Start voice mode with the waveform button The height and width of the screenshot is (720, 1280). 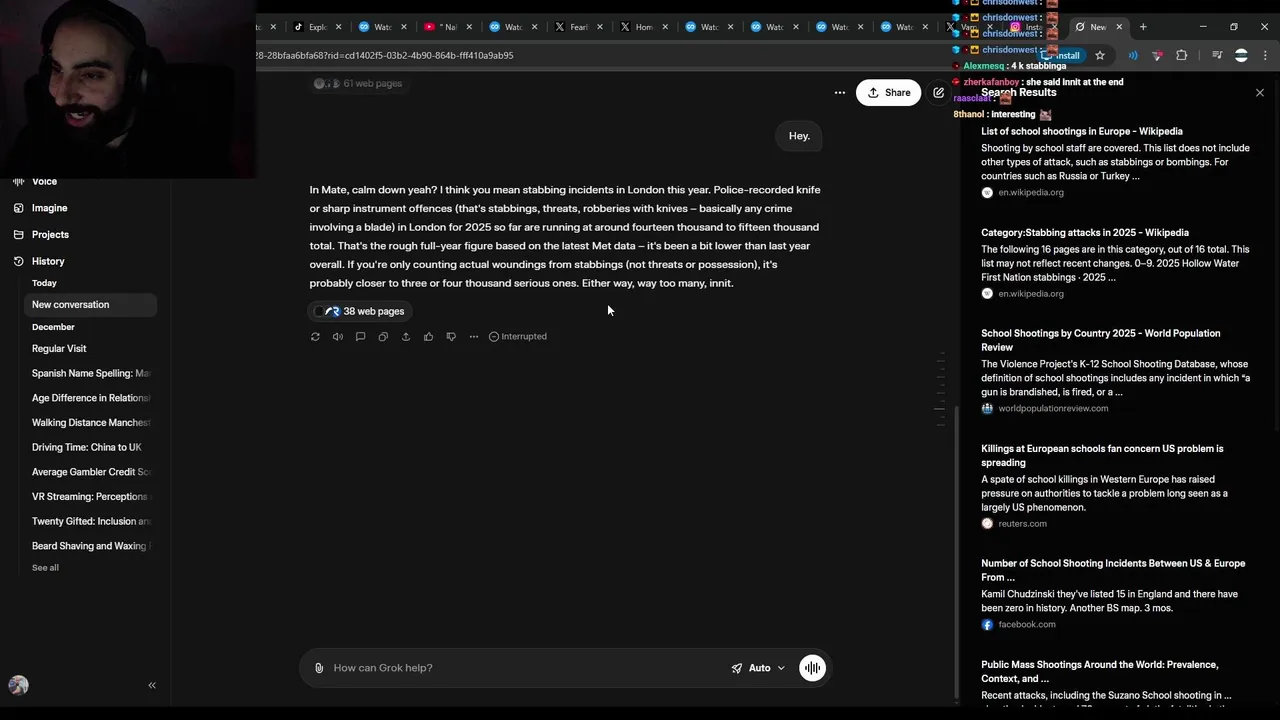point(812,668)
